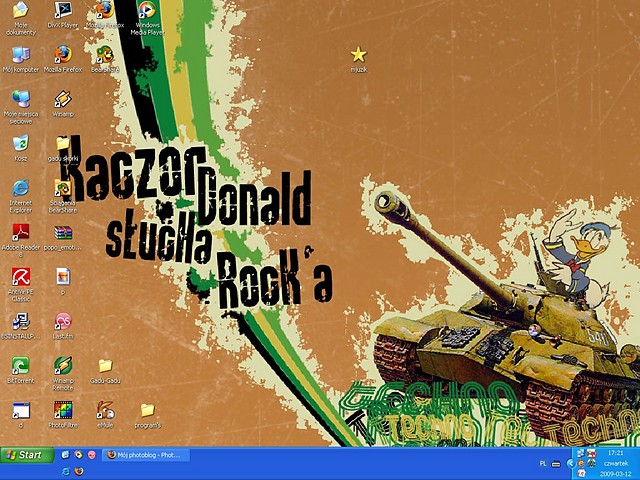Open Moje miejsca sieciowe icon

tap(21, 107)
